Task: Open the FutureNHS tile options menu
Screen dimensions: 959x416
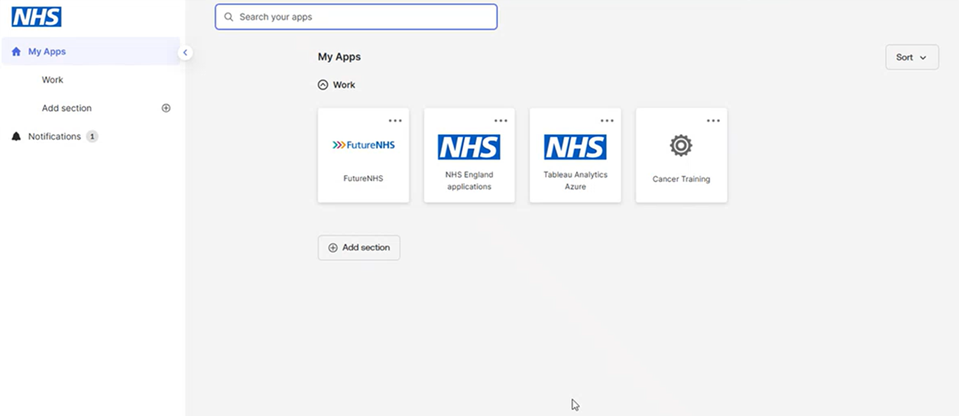Action: tap(395, 121)
